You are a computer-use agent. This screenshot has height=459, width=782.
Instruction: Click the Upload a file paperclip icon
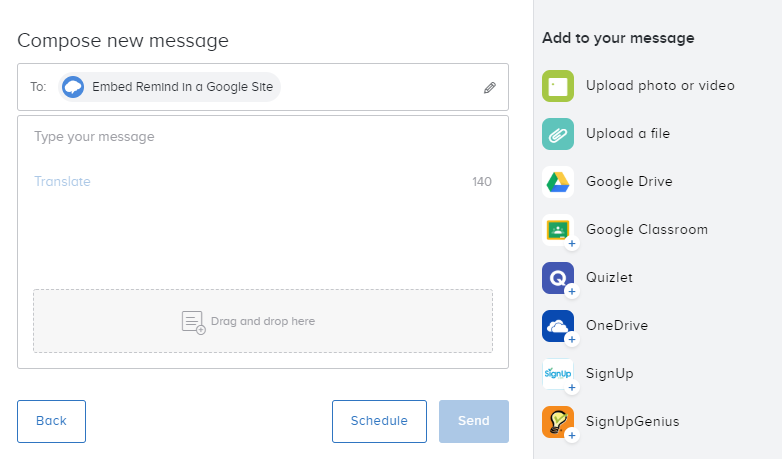coord(558,134)
